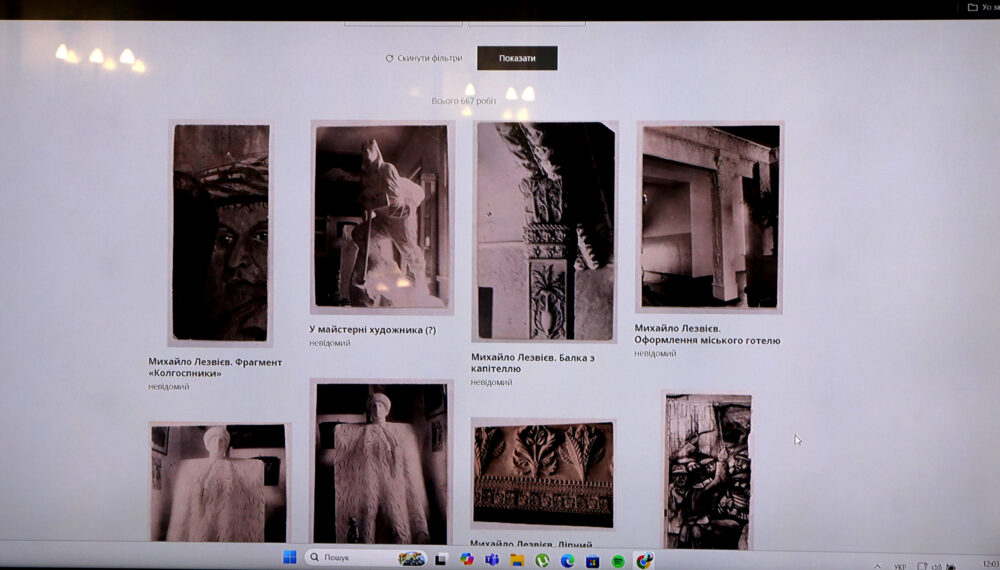Click in the taskbar Пошук search box
Screen dimensions: 1000x570
pyautogui.click(x=350, y=558)
